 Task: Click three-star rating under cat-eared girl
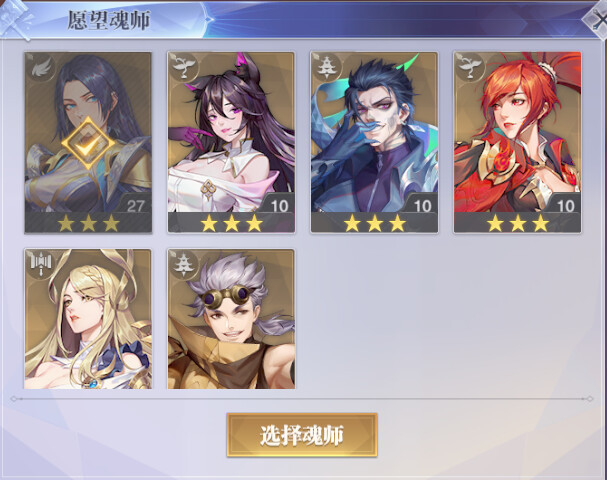point(231,224)
